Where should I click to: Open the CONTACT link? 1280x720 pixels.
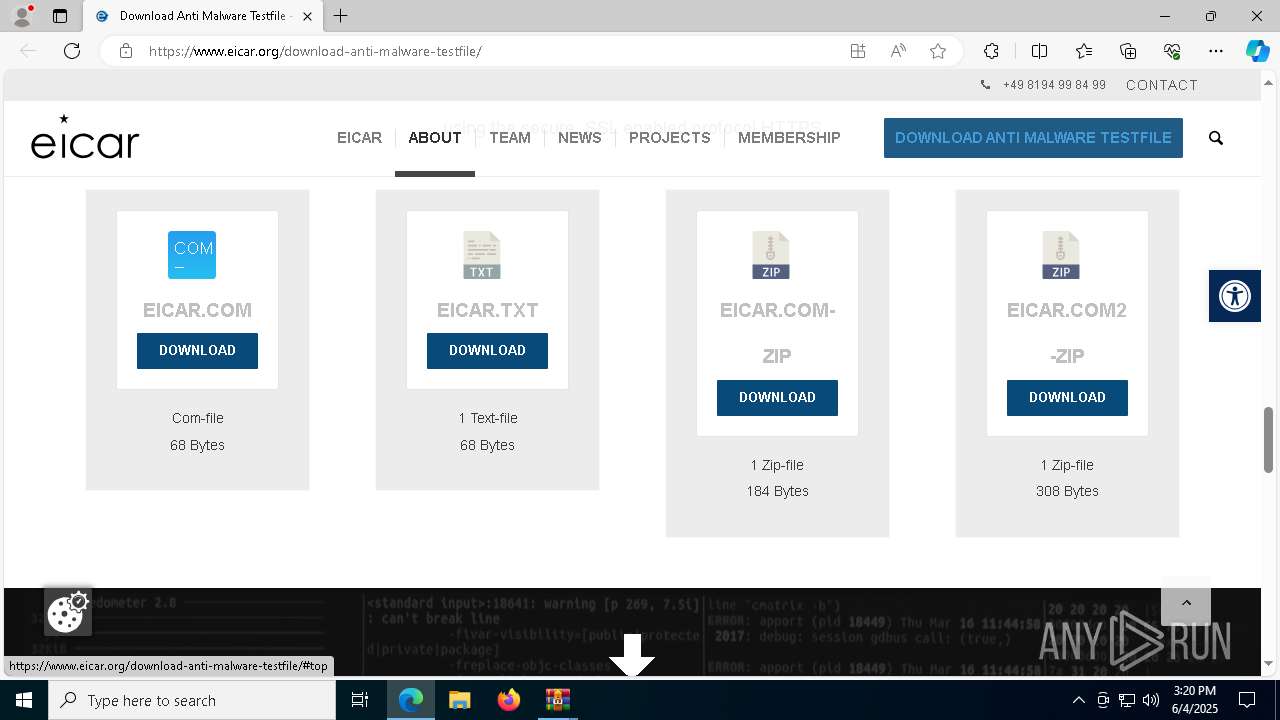(1162, 85)
